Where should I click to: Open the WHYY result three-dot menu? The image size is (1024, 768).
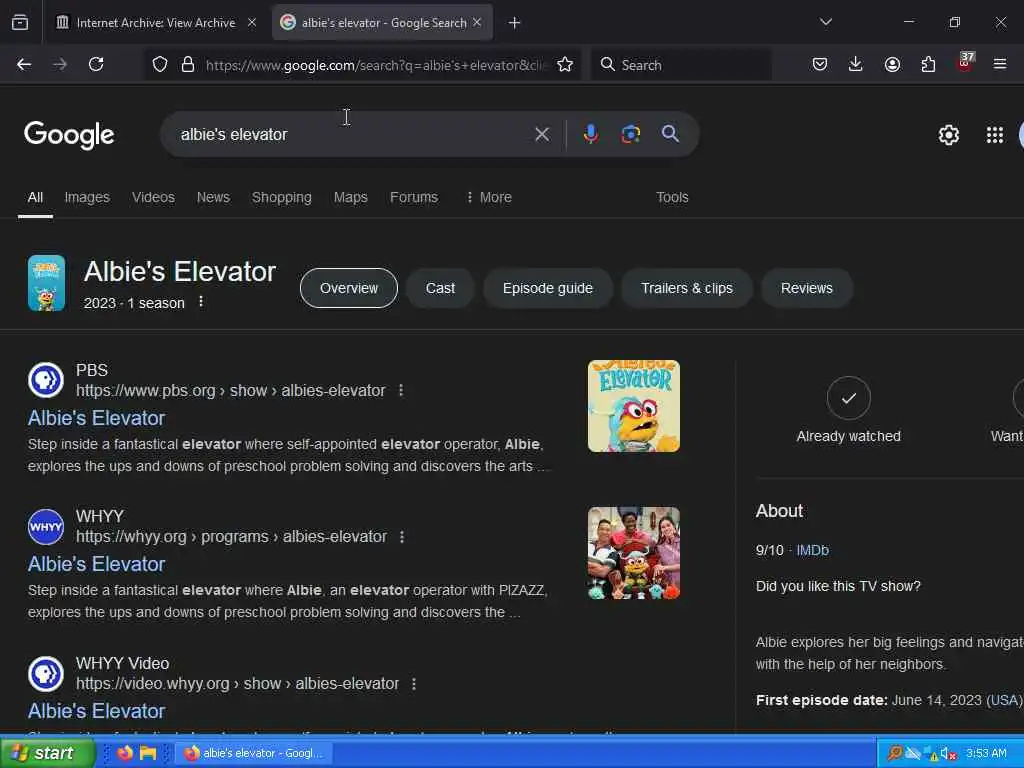coord(402,537)
